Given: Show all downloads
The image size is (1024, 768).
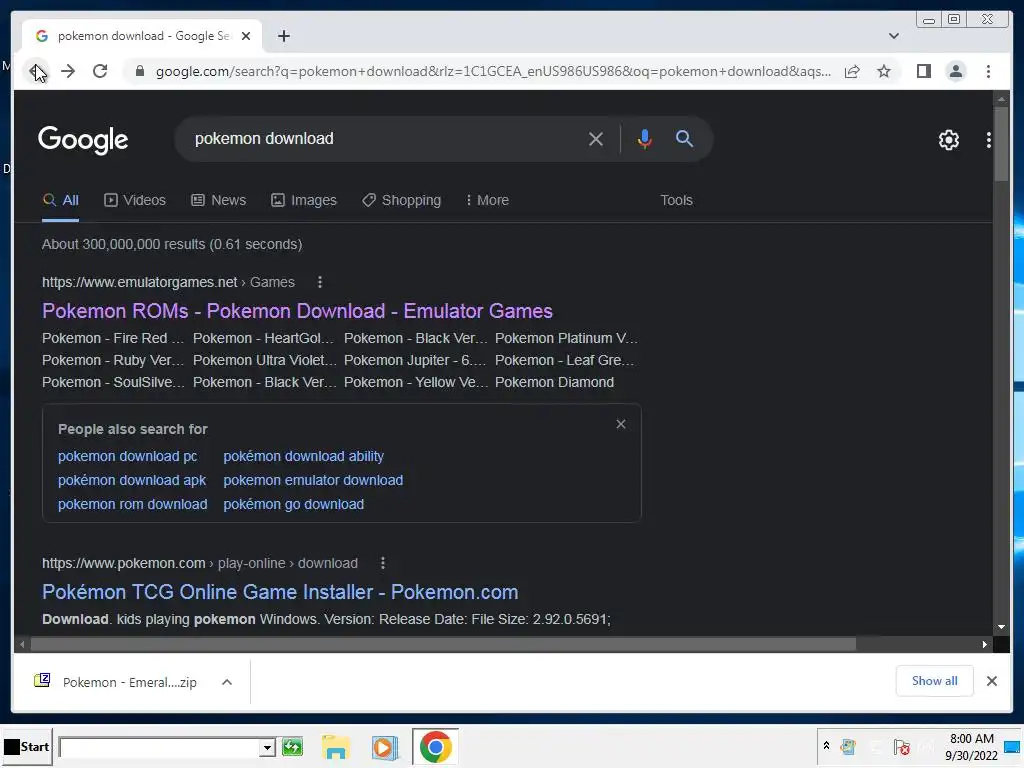Looking at the screenshot, I should pos(935,681).
